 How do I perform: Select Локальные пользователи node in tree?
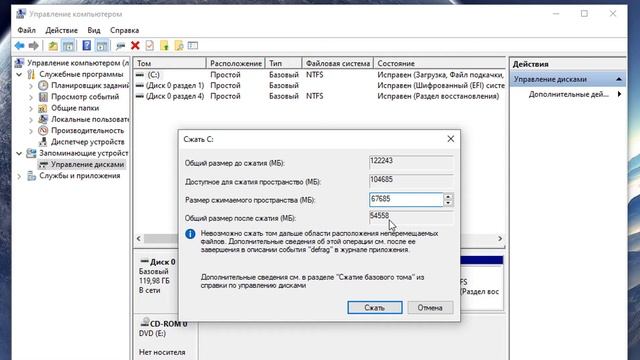(x=90, y=119)
